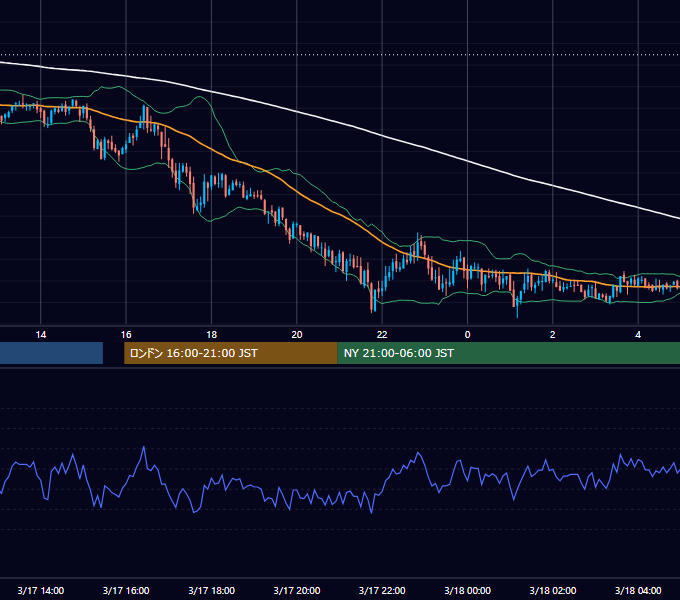This screenshot has height=600, width=680.
Task: Click the 4 hour label on price chart axis
Action: (638, 335)
